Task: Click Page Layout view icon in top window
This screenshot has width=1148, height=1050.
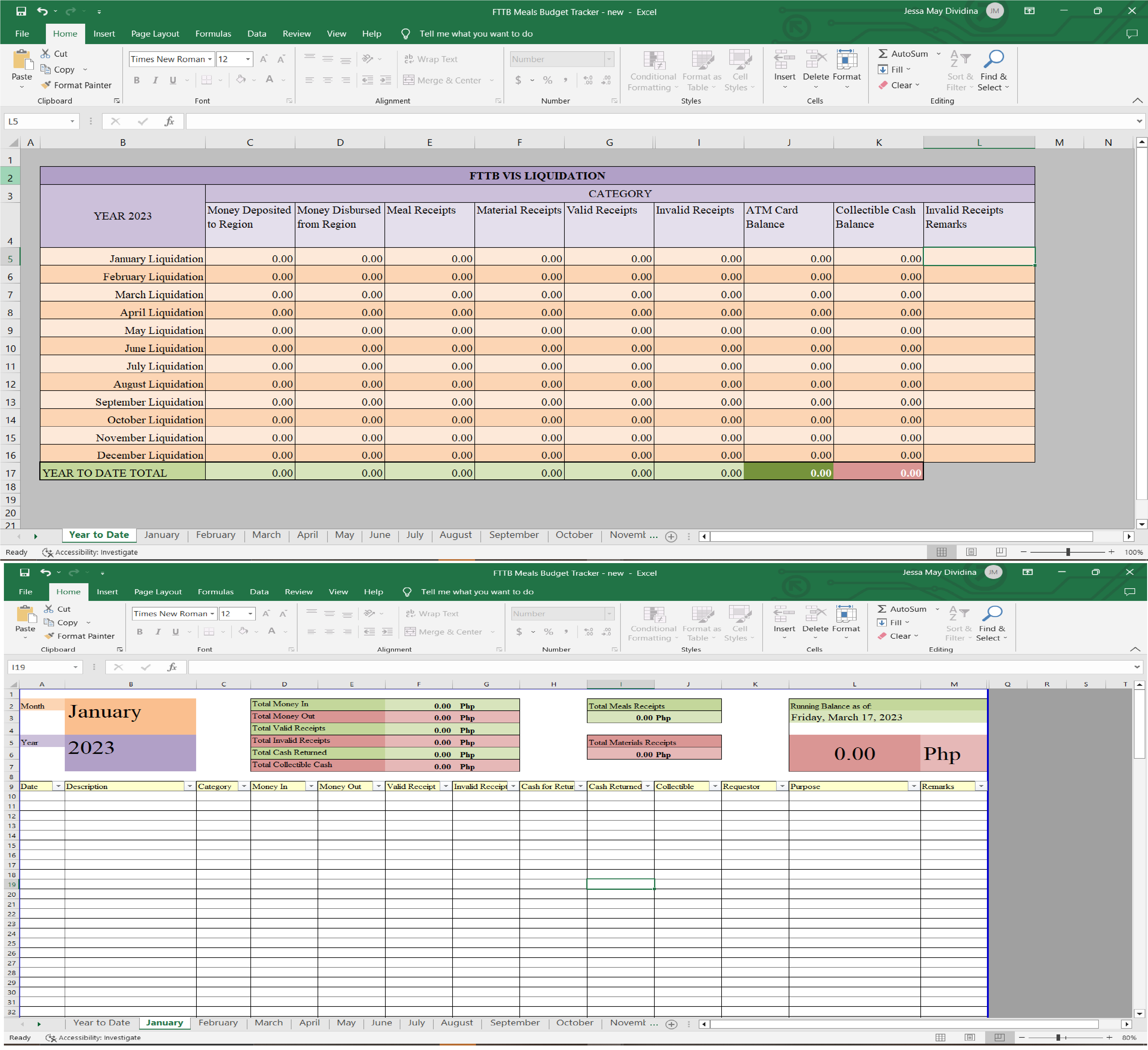Action: [x=971, y=551]
